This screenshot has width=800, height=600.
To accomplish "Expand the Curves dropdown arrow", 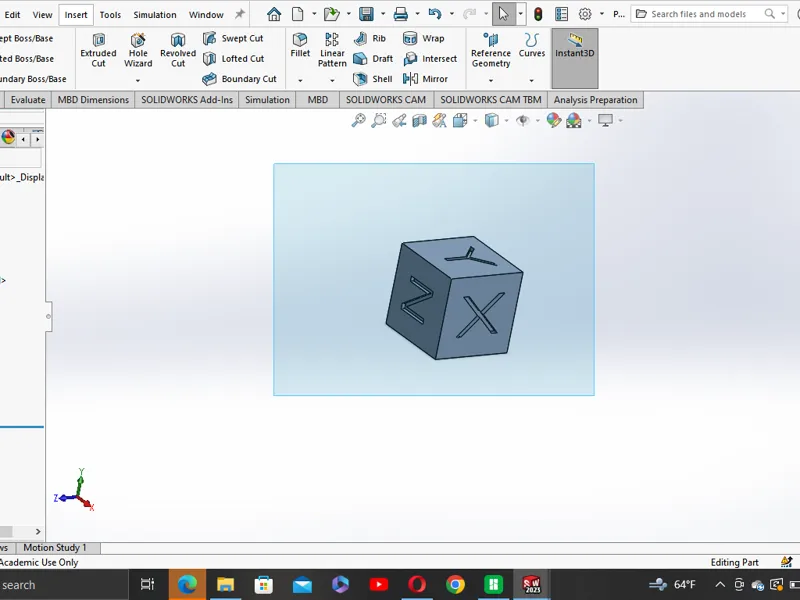I will point(532,80).
